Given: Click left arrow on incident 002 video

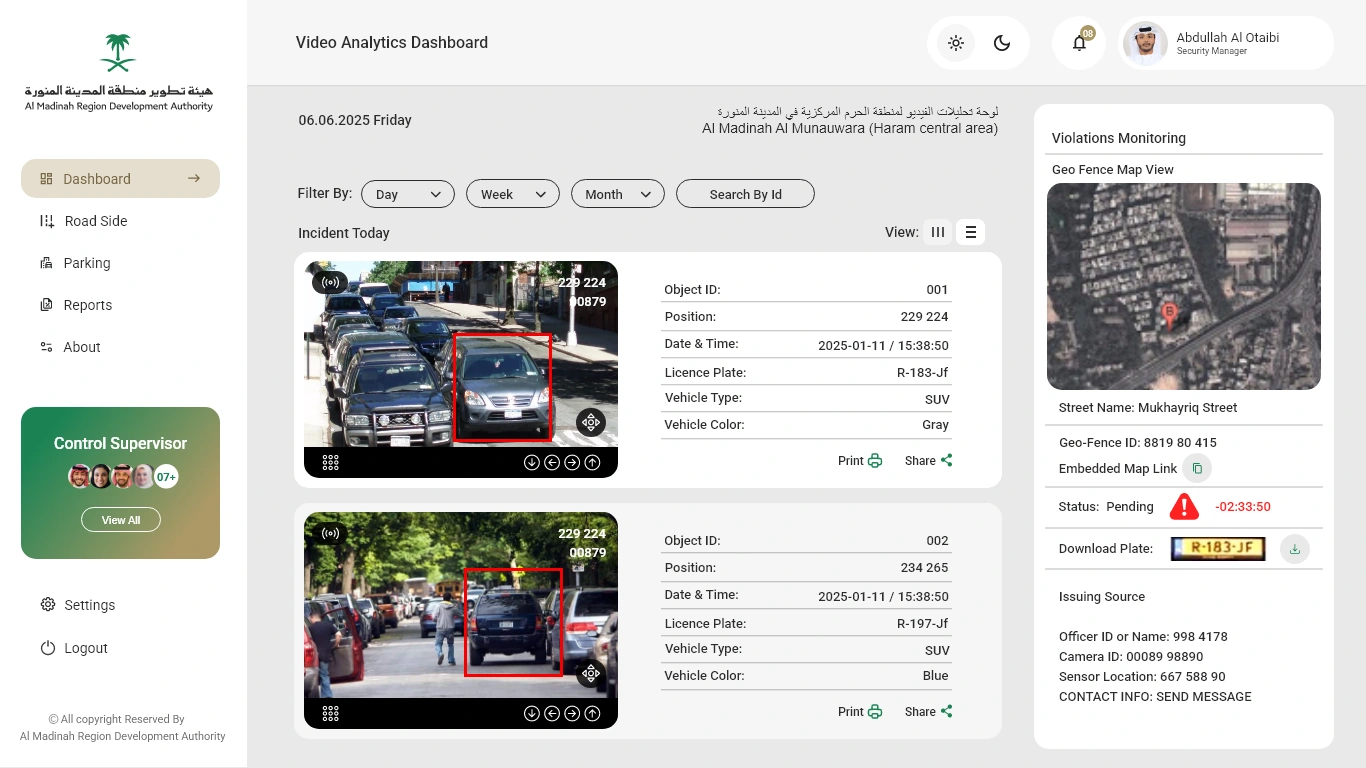Looking at the screenshot, I should point(552,713).
